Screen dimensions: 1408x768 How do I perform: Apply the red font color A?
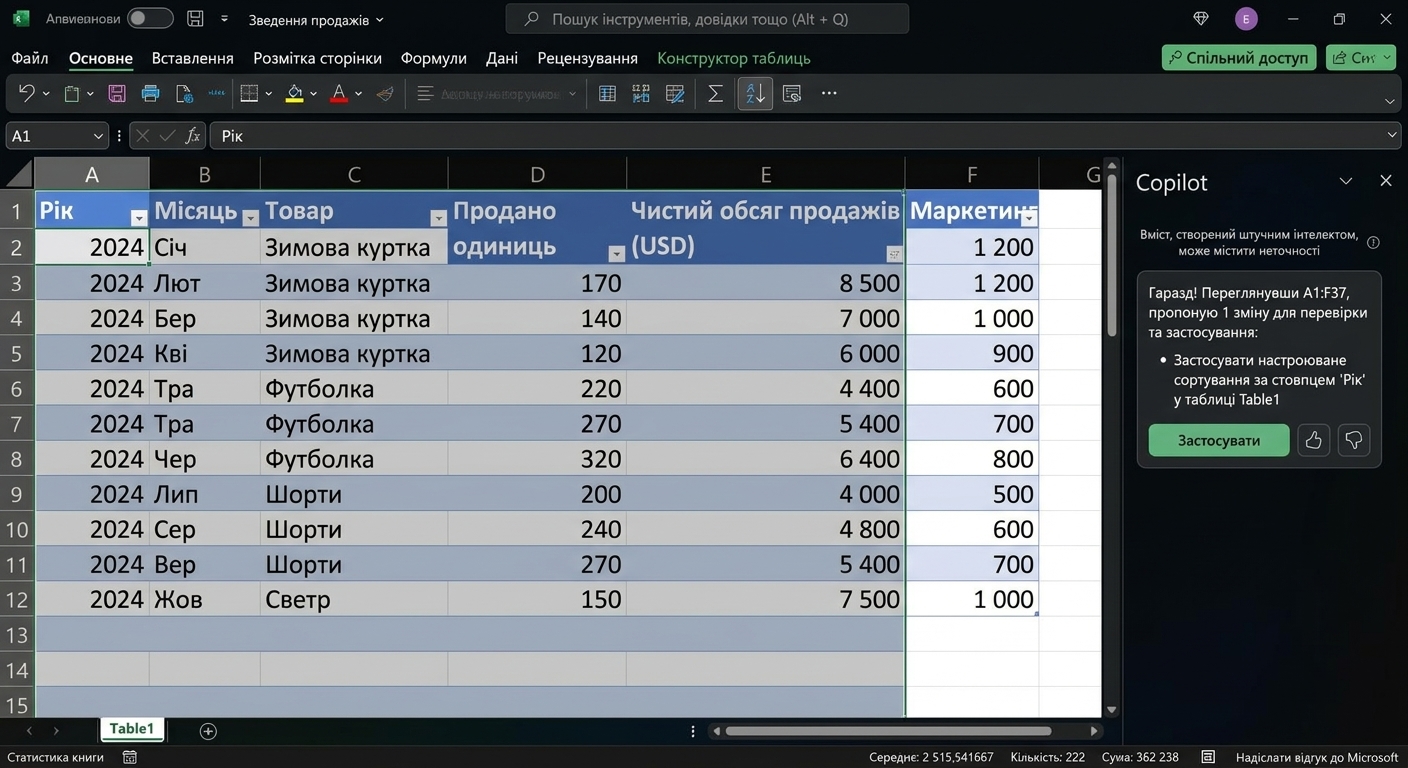[x=339, y=93]
